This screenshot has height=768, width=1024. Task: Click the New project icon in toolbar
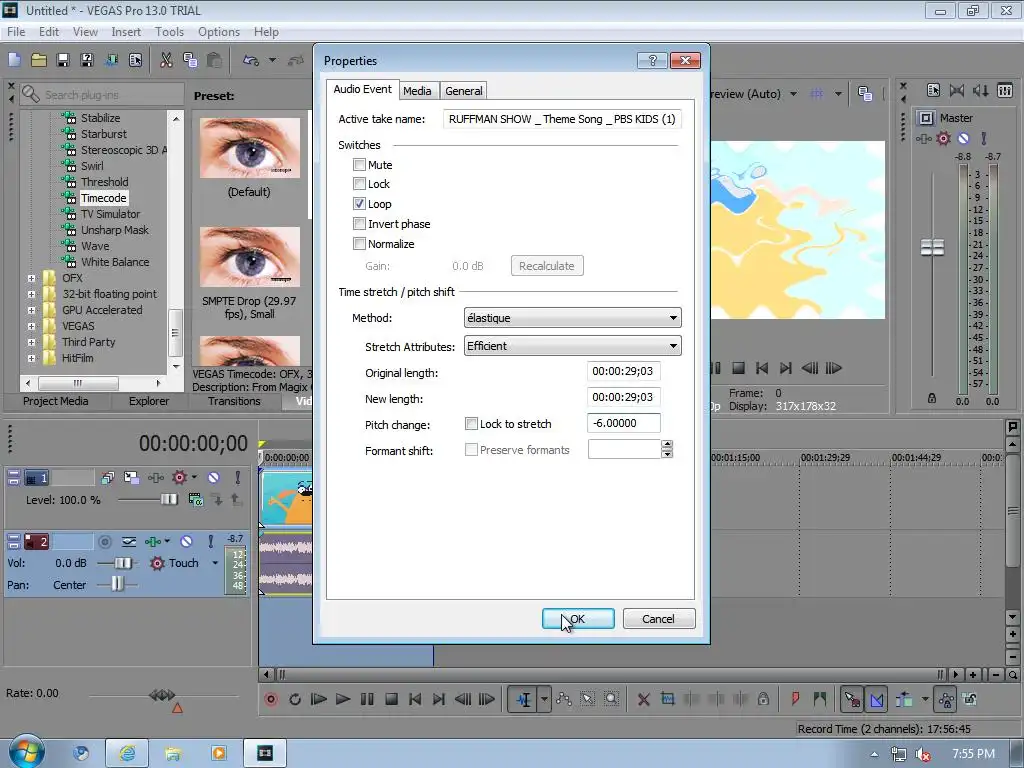pyautogui.click(x=14, y=60)
